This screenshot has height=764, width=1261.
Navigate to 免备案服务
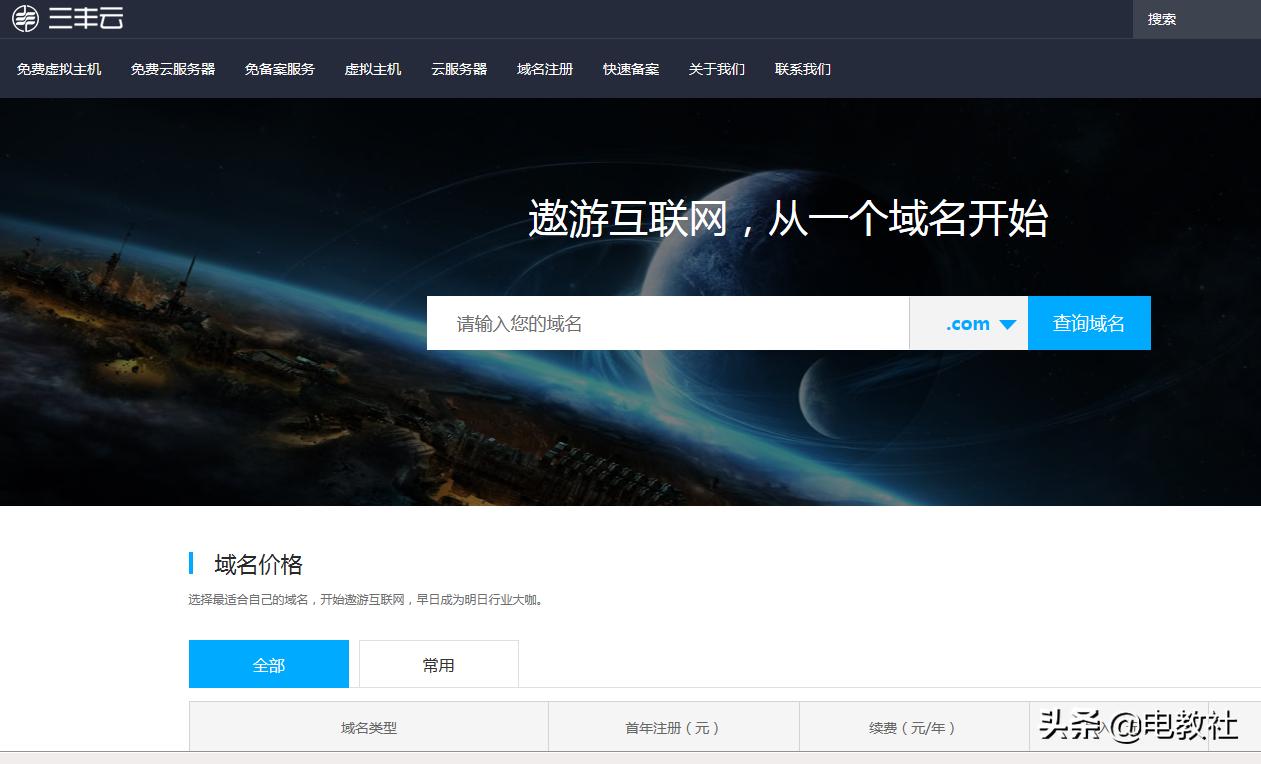coord(279,68)
